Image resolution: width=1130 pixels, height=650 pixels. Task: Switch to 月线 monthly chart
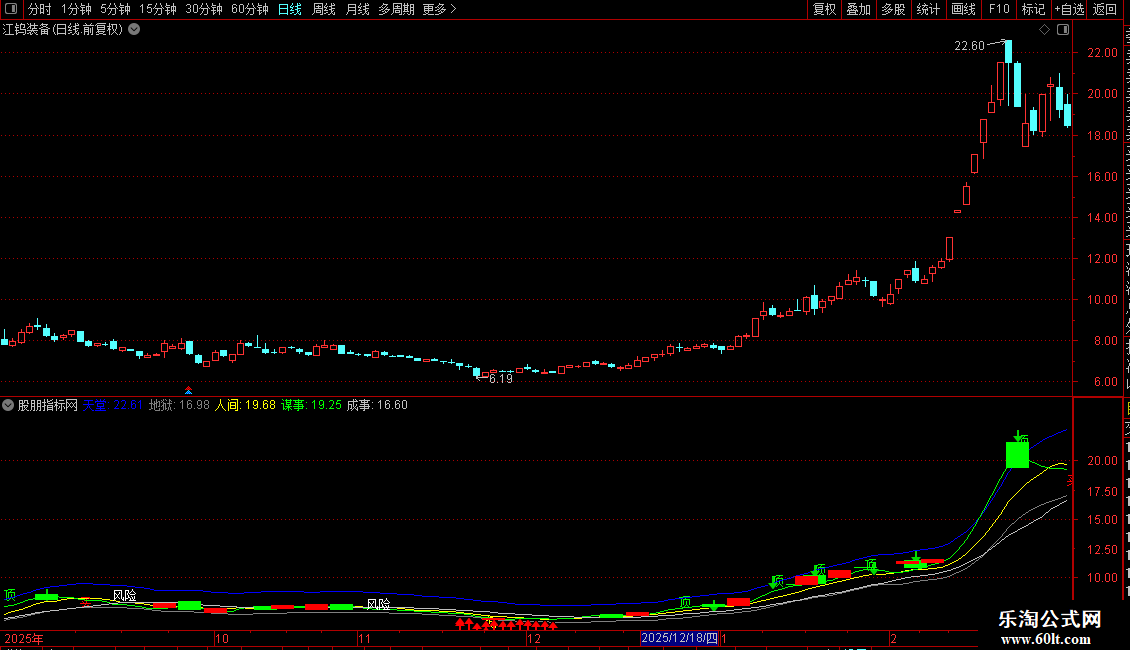click(357, 9)
